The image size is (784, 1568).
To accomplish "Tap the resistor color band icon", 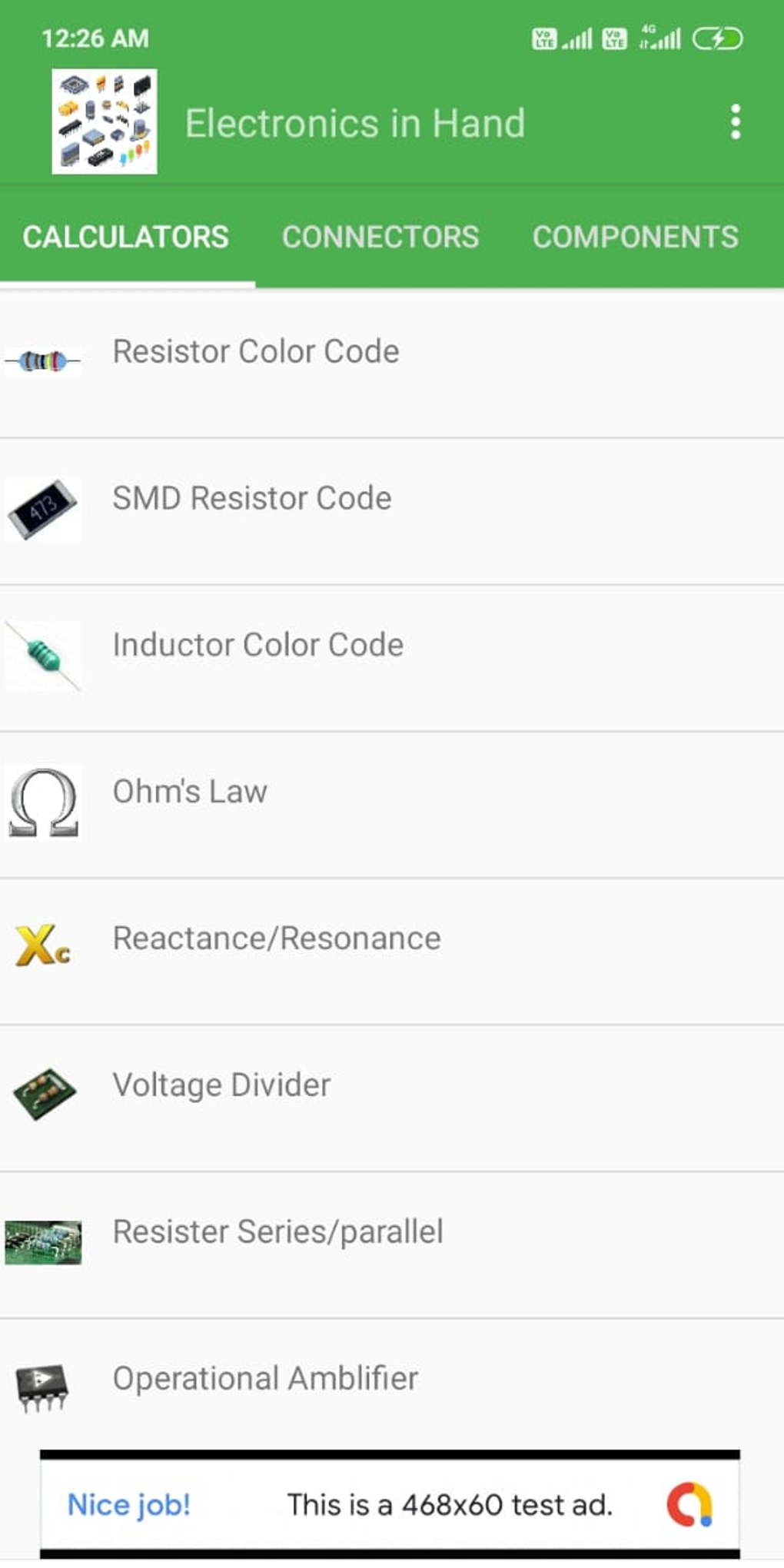I will [43, 360].
